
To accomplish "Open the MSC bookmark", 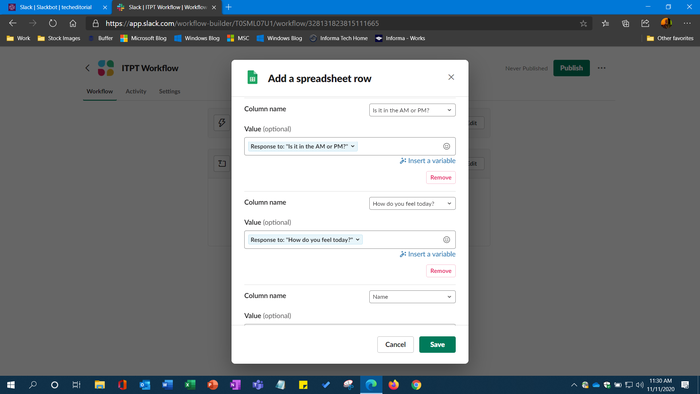I will pyautogui.click(x=238, y=38).
